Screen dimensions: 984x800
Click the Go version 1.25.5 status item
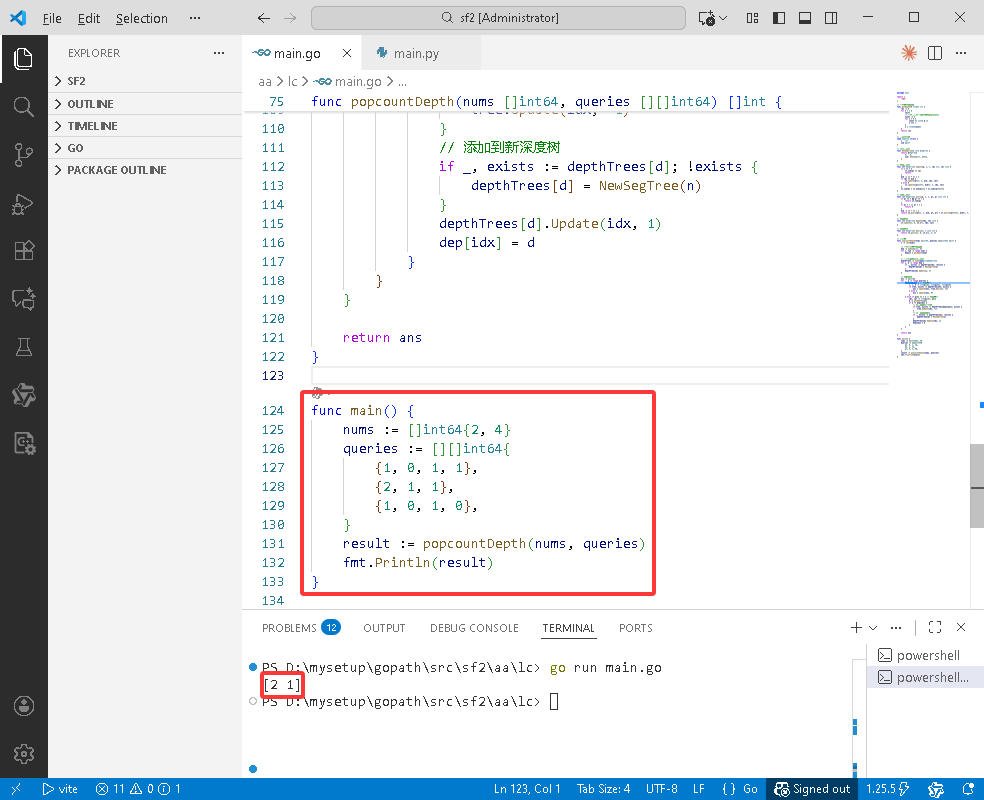[887, 789]
